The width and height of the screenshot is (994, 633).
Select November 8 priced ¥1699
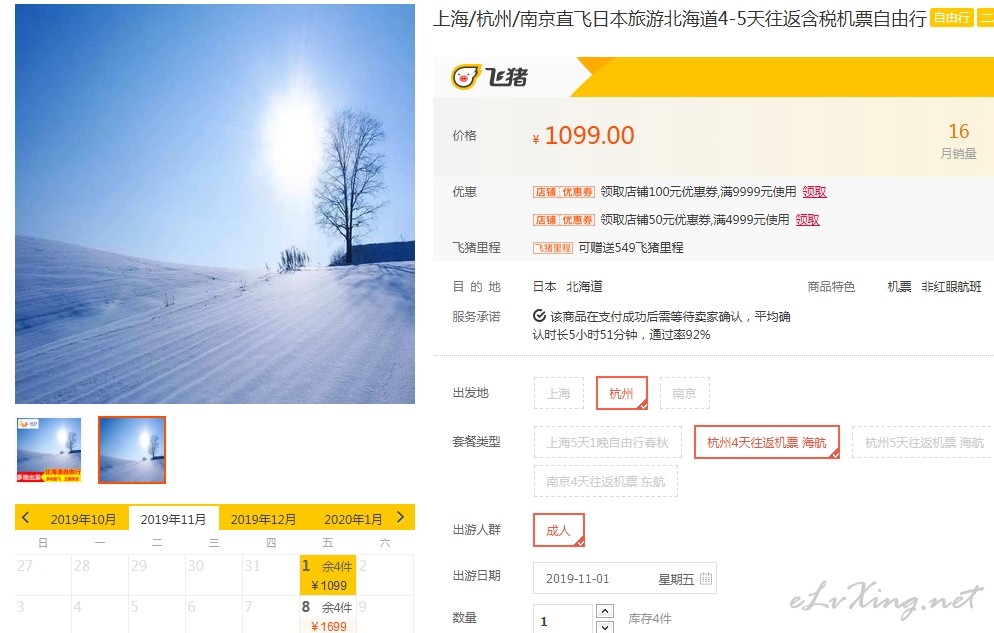pos(328,615)
